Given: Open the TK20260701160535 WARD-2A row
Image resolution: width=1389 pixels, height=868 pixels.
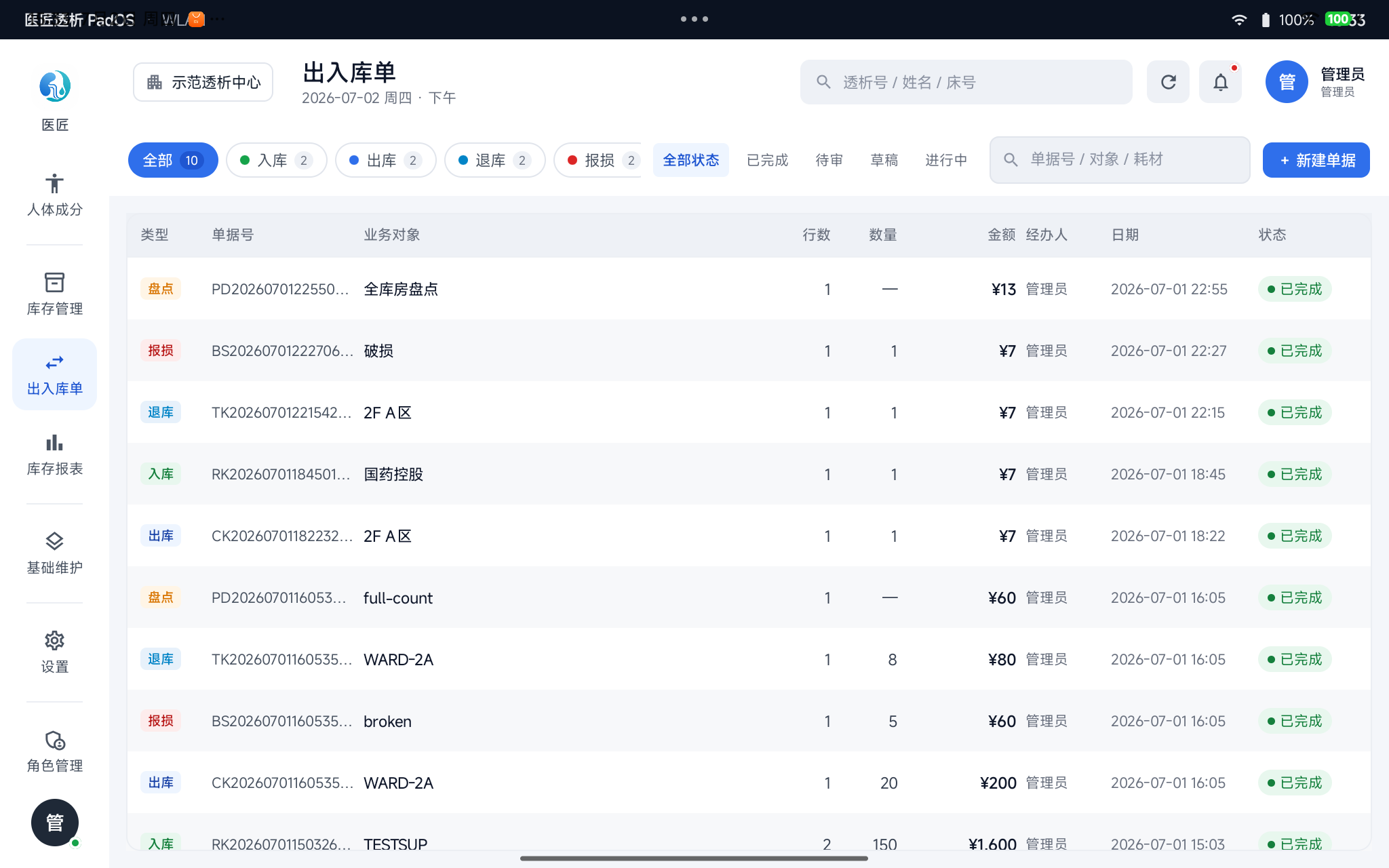Looking at the screenshot, I should [749, 659].
